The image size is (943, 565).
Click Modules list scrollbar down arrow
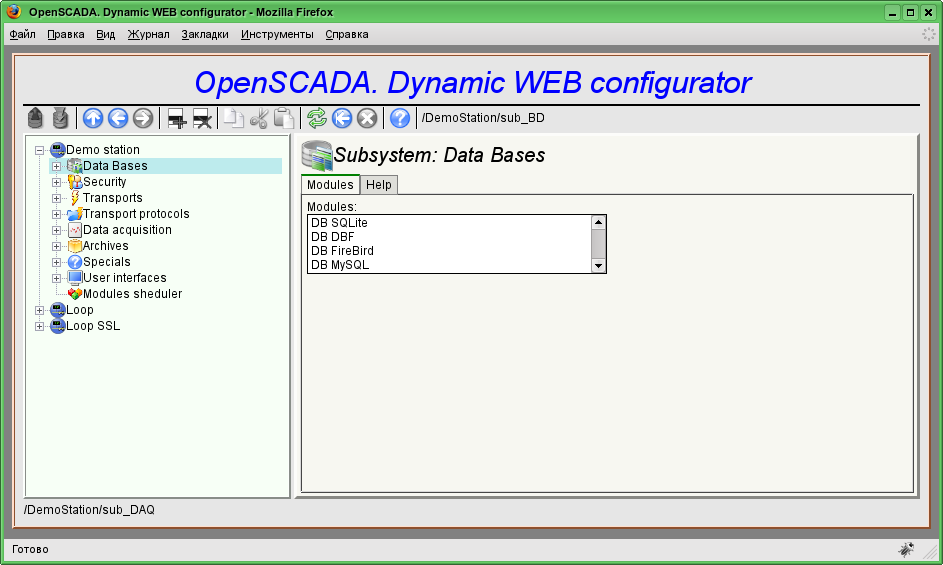[x=598, y=265]
